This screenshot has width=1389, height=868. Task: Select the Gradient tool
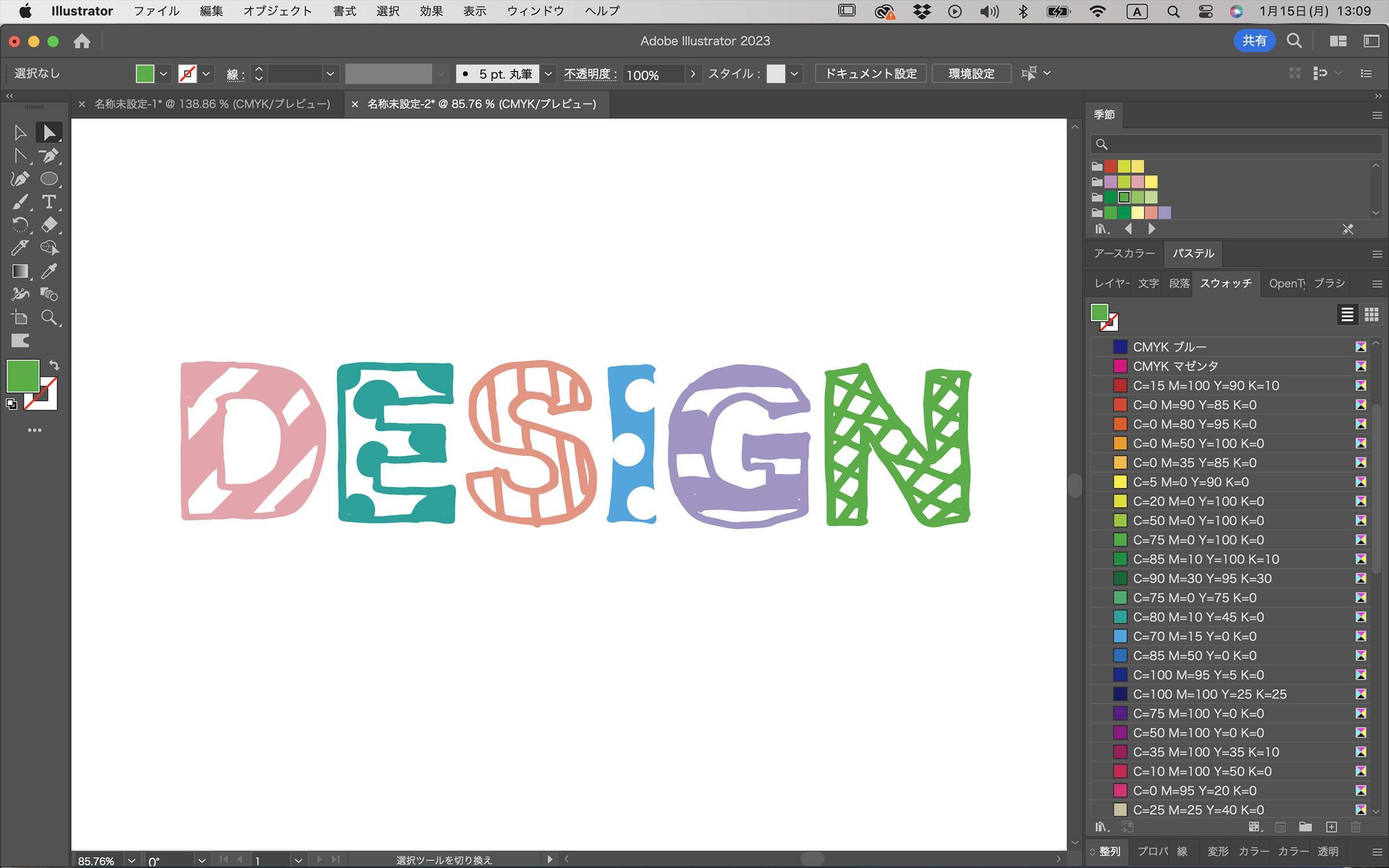pyautogui.click(x=20, y=271)
